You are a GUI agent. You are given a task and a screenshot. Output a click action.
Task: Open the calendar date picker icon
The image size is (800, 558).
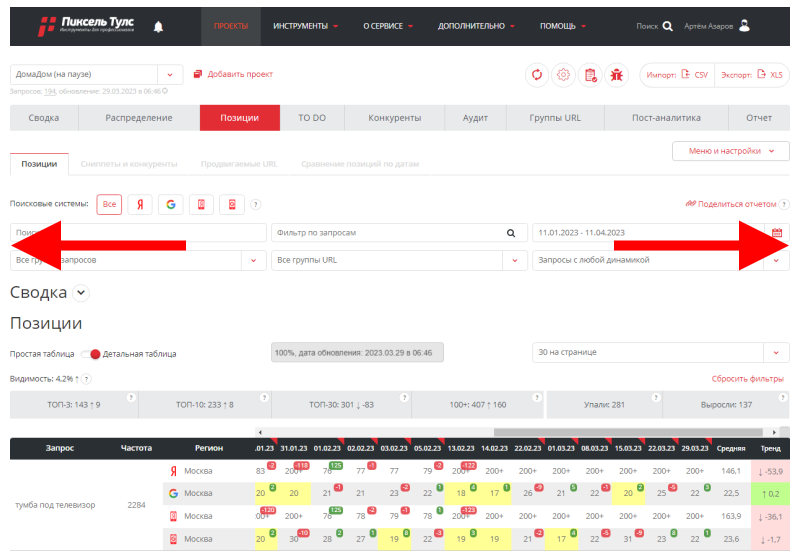coord(777,233)
